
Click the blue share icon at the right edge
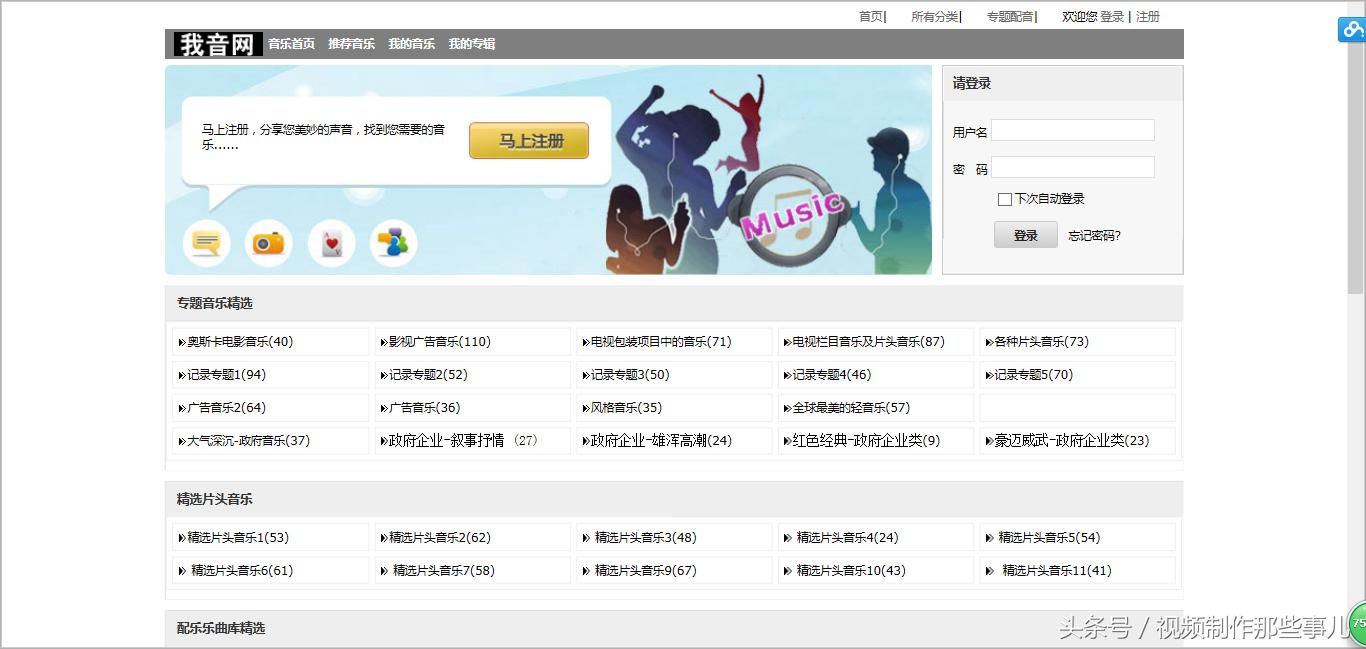(1351, 29)
